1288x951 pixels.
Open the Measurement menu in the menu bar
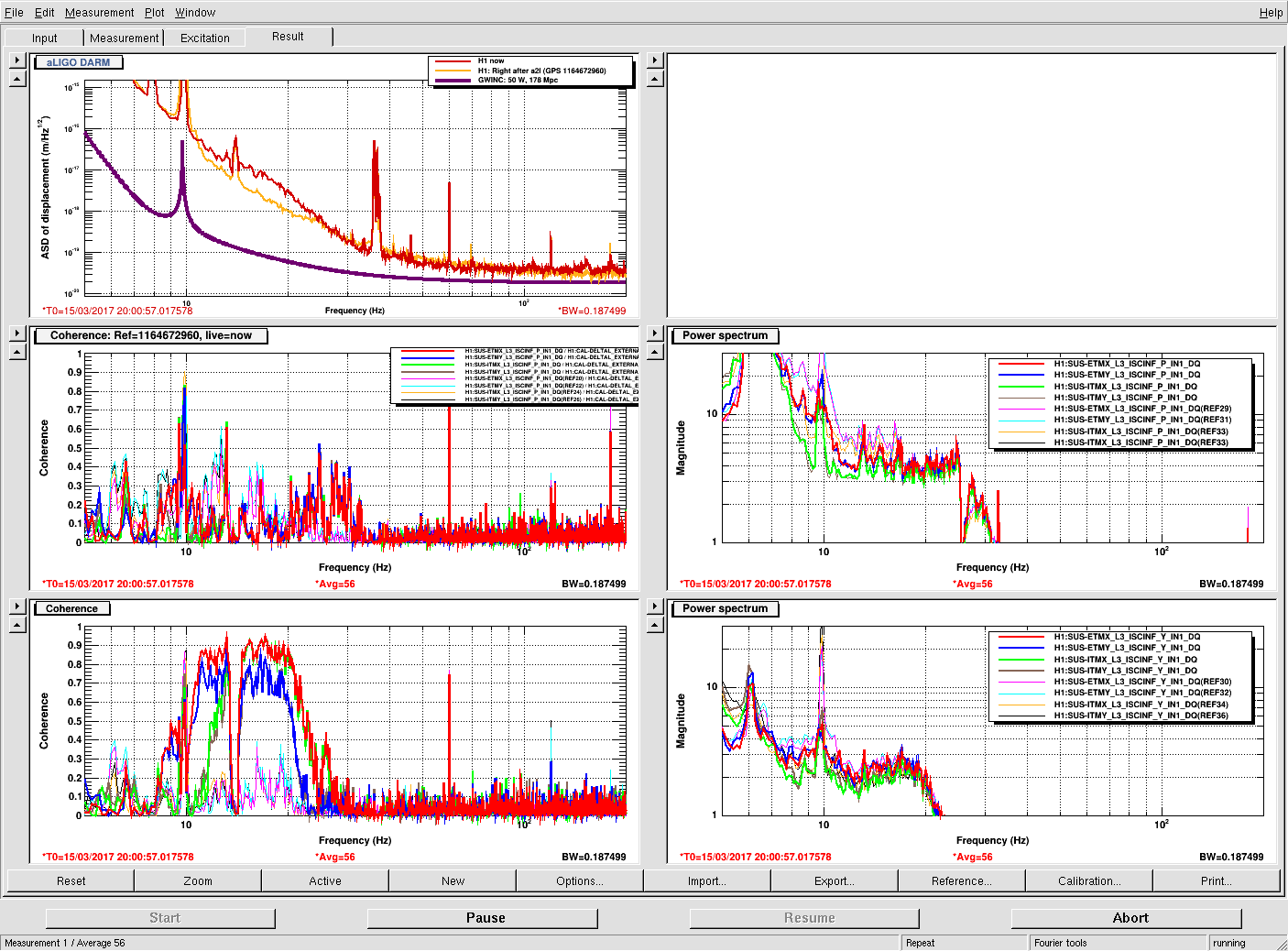point(99,13)
